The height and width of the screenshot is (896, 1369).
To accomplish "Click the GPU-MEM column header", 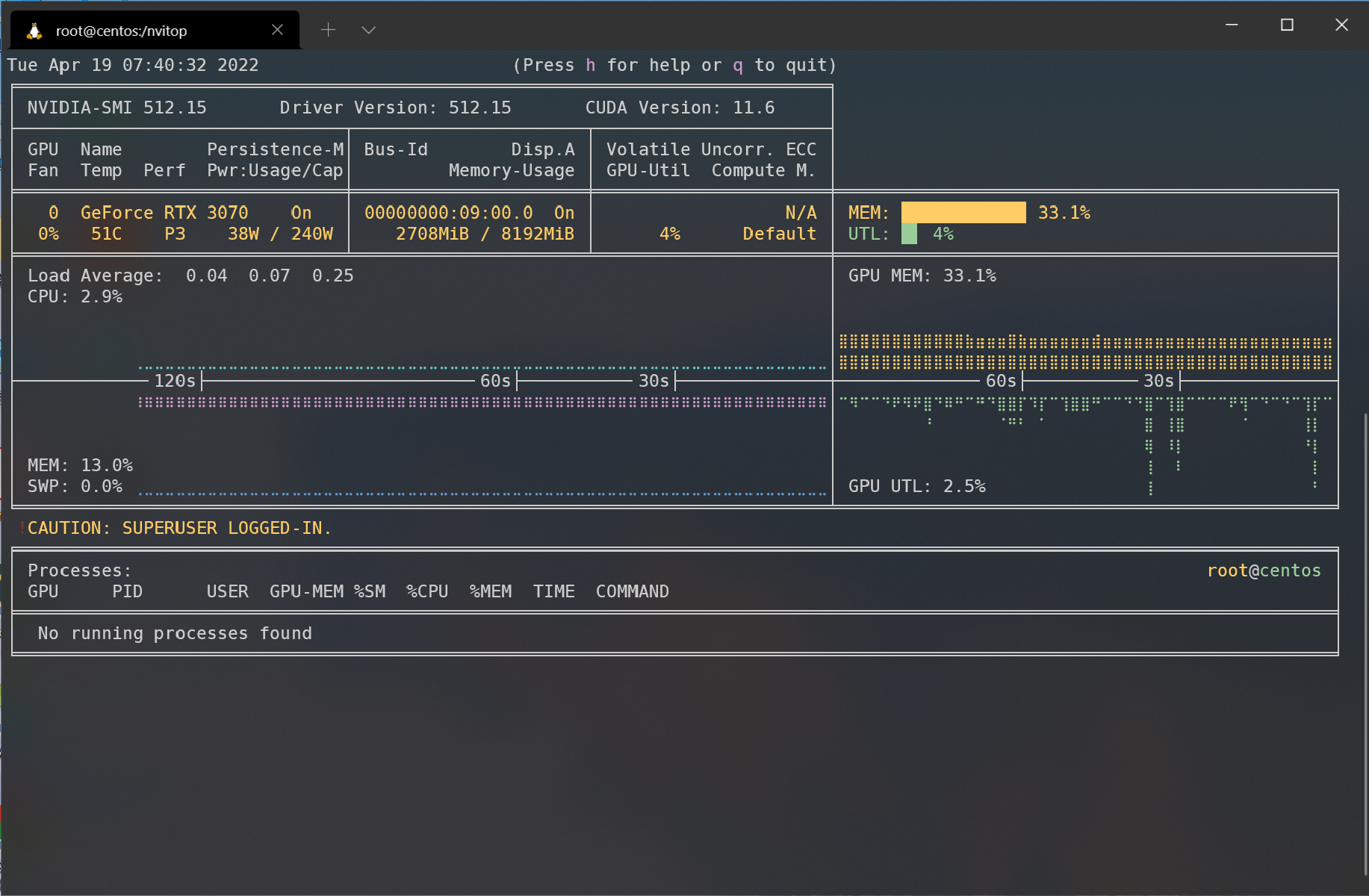I will (306, 591).
